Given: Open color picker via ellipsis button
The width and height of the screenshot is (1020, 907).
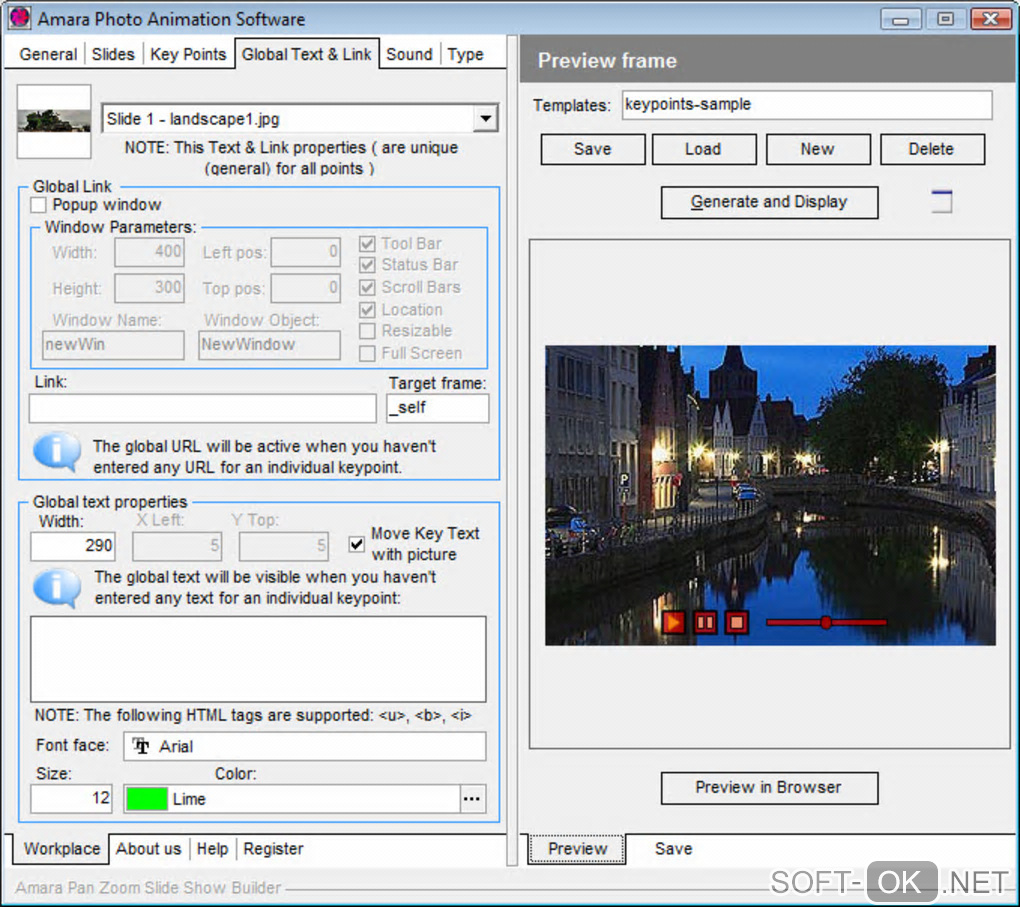Looking at the screenshot, I should click(x=472, y=799).
